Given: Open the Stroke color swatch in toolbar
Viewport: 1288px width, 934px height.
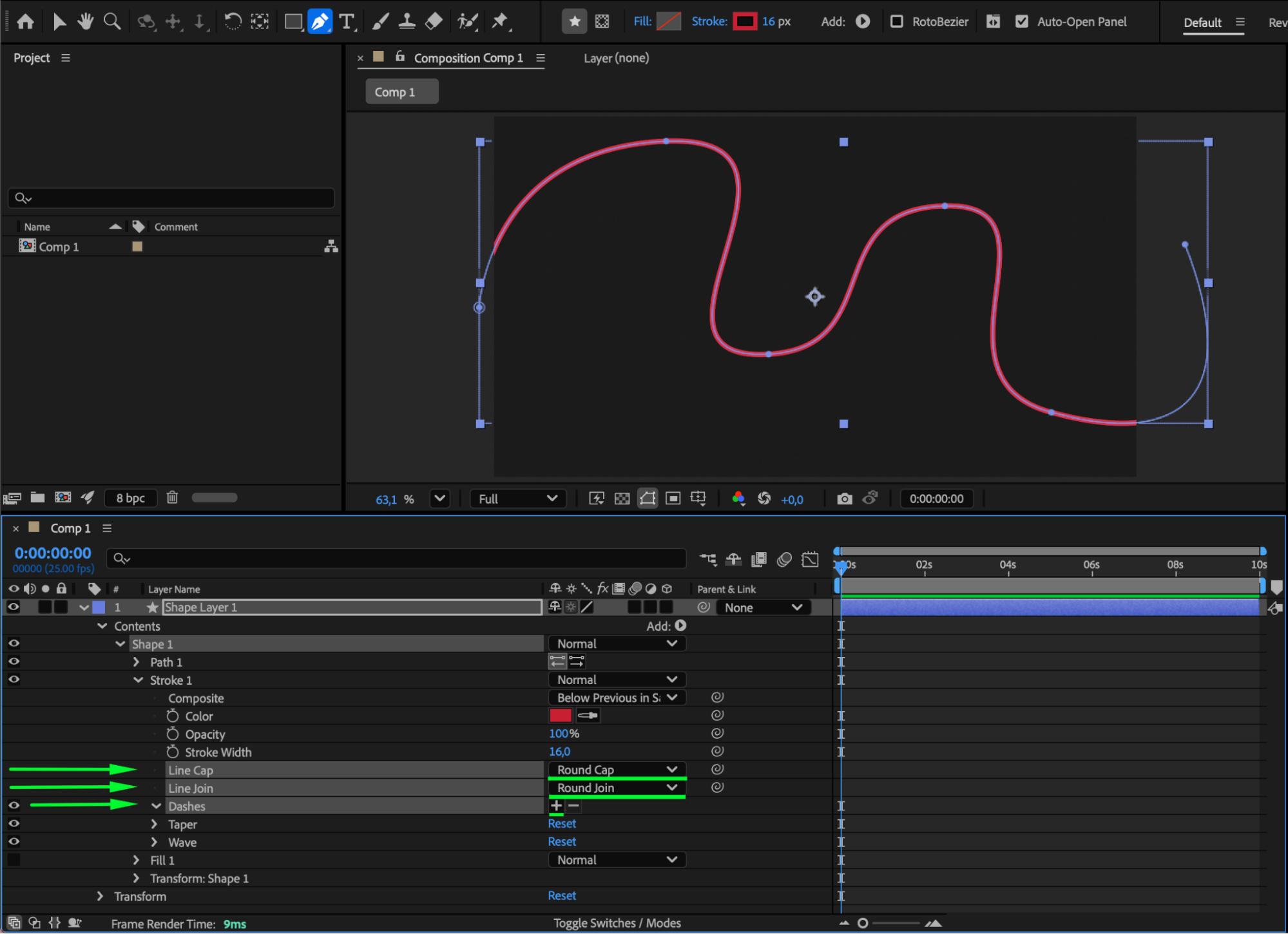Looking at the screenshot, I should pos(745,22).
